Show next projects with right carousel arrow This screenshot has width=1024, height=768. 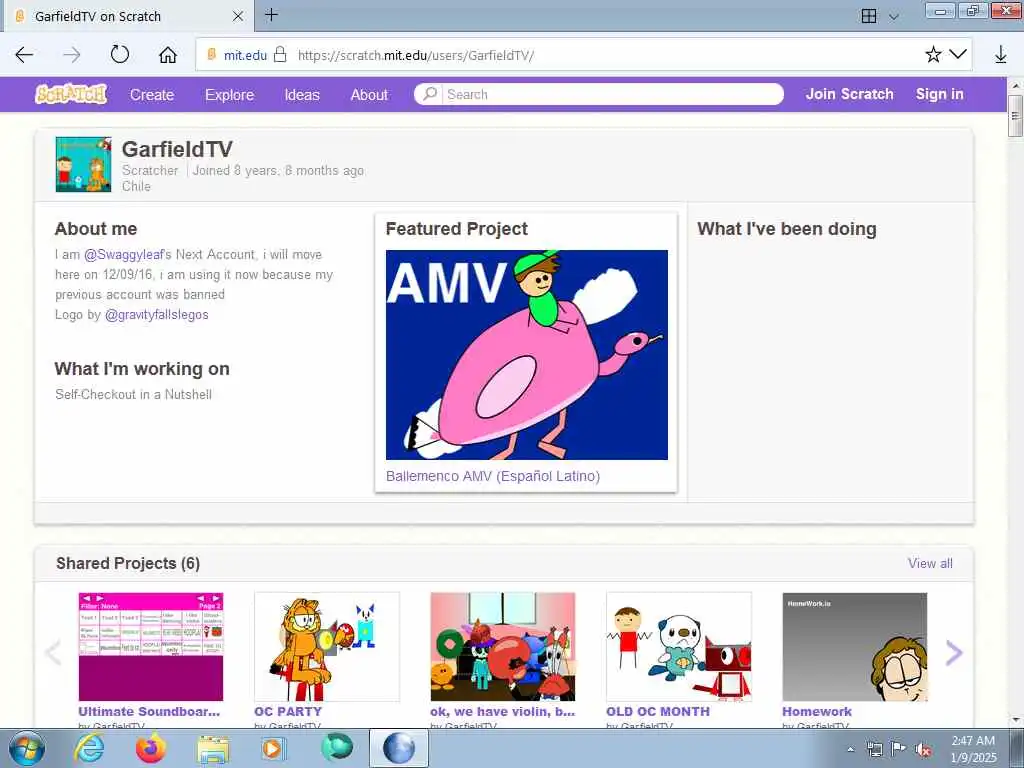point(953,652)
